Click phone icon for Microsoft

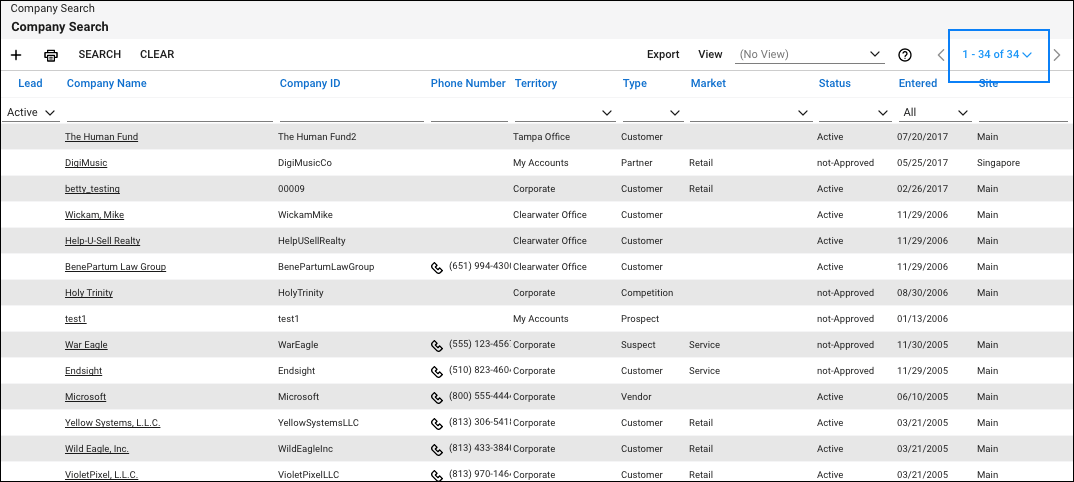(x=436, y=398)
